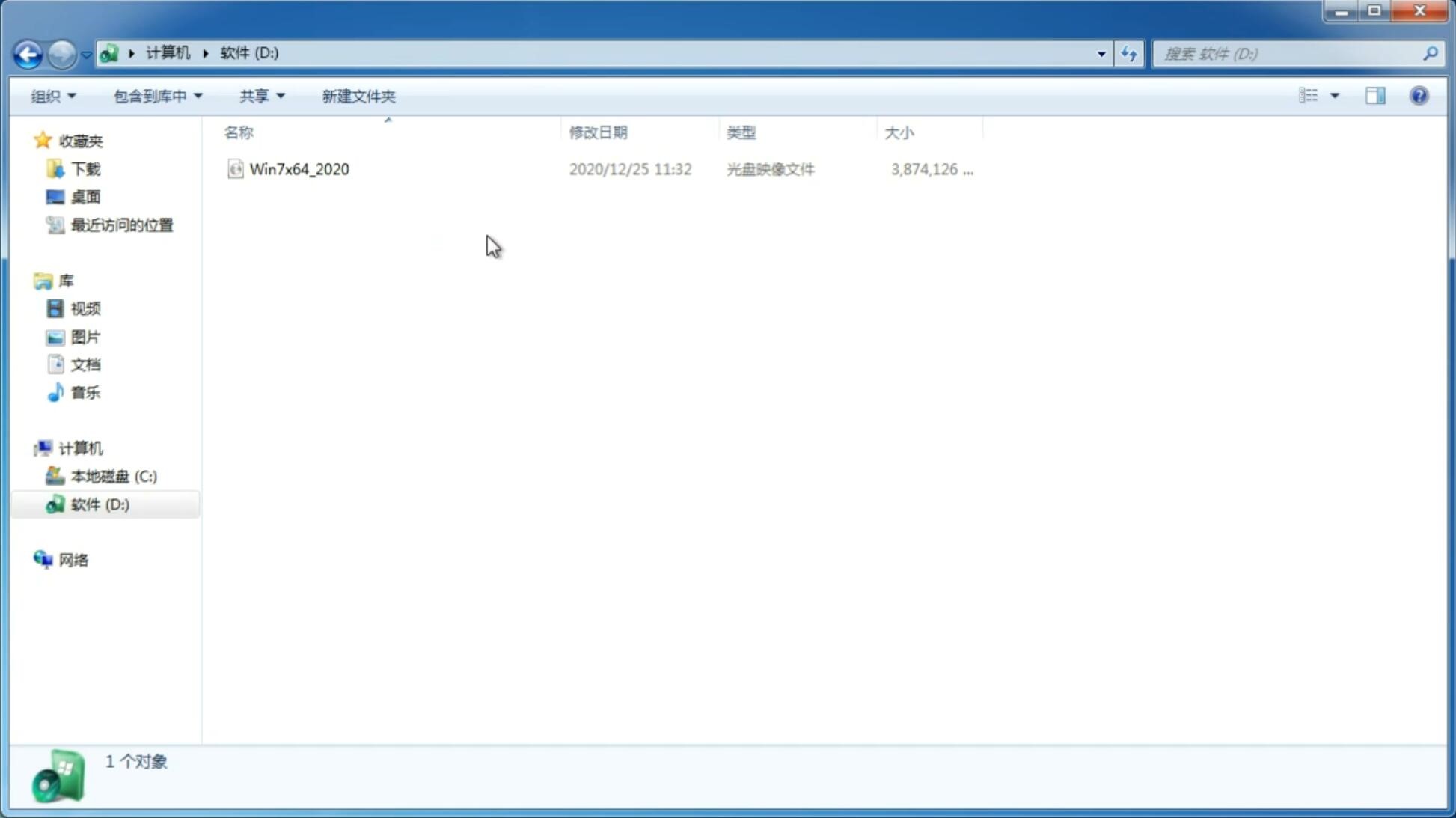Navigate to 本地磁盘 (C:) drive
The width and height of the screenshot is (1456, 818).
113,476
